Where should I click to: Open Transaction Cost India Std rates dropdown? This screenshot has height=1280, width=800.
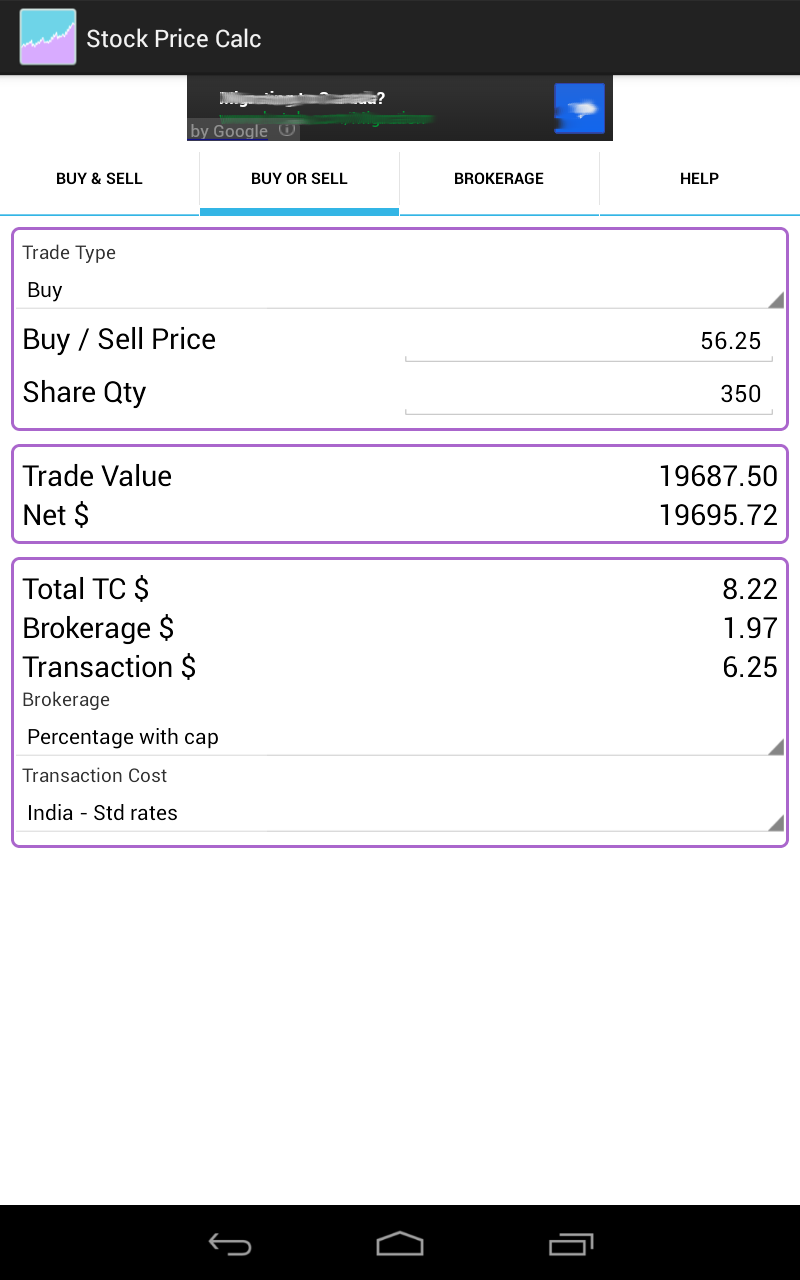click(400, 813)
